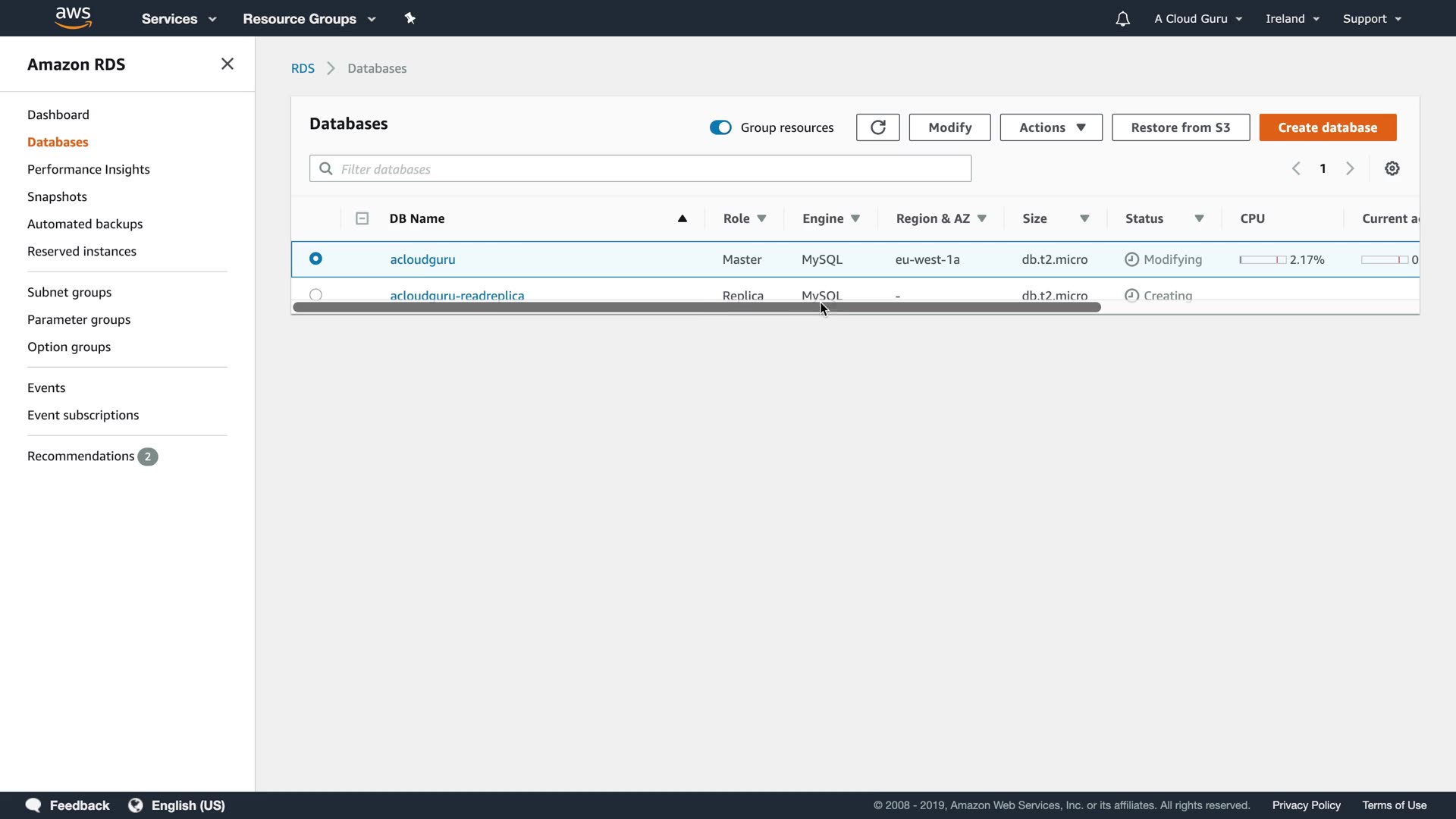1456x819 pixels.
Task: Go to Parameter groups in sidebar
Action: pos(79,319)
